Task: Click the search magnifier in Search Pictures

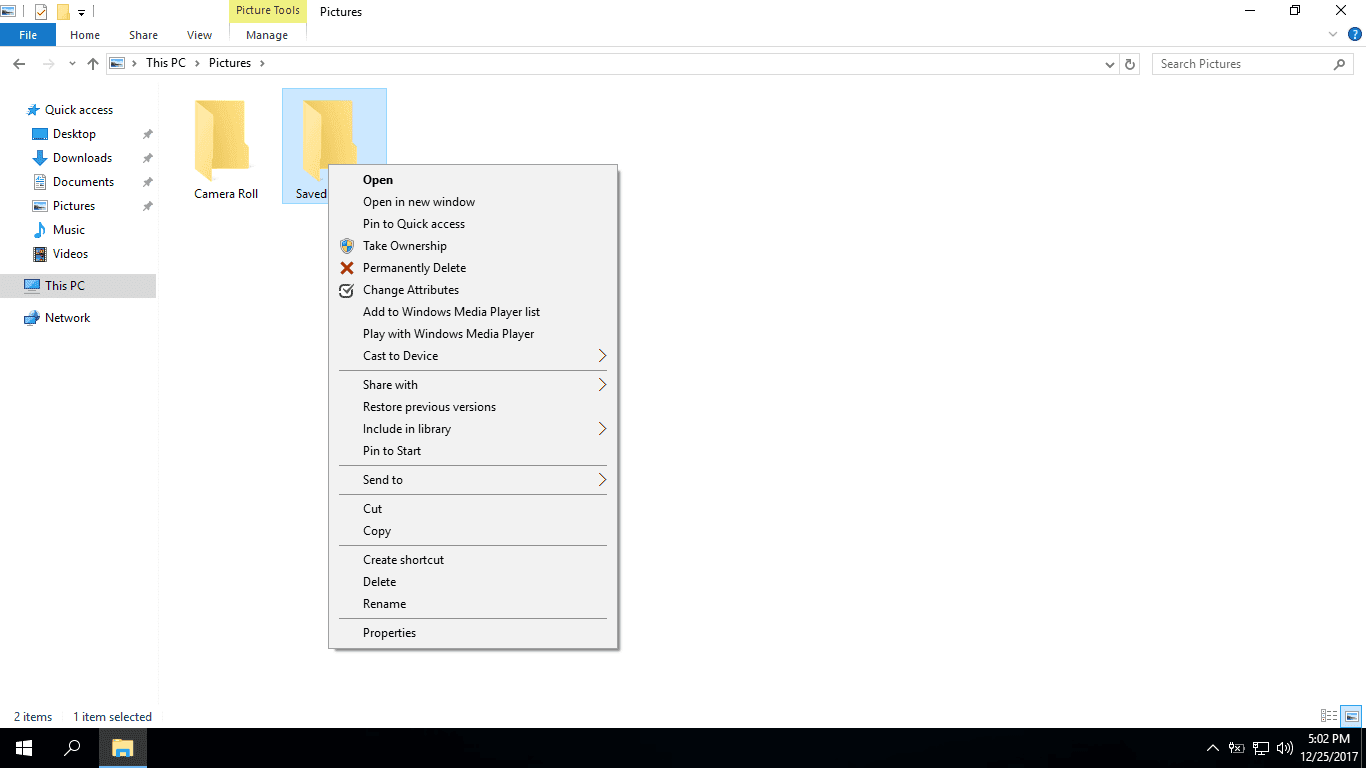Action: [x=1340, y=63]
